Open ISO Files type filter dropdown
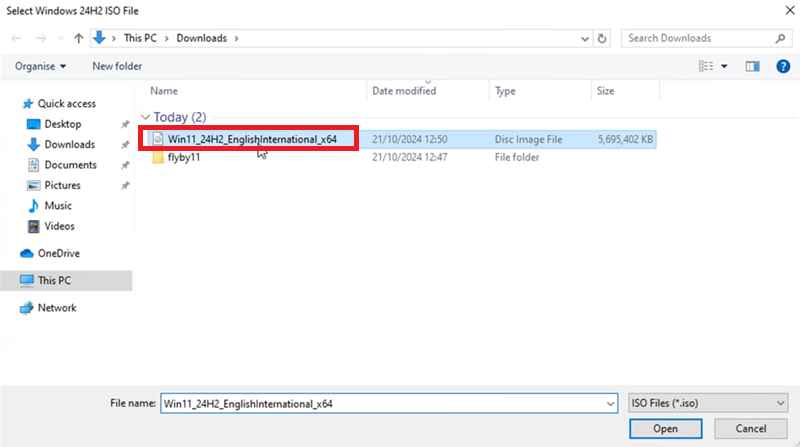Screen dimensions: 800x447 [x=708, y=403]
